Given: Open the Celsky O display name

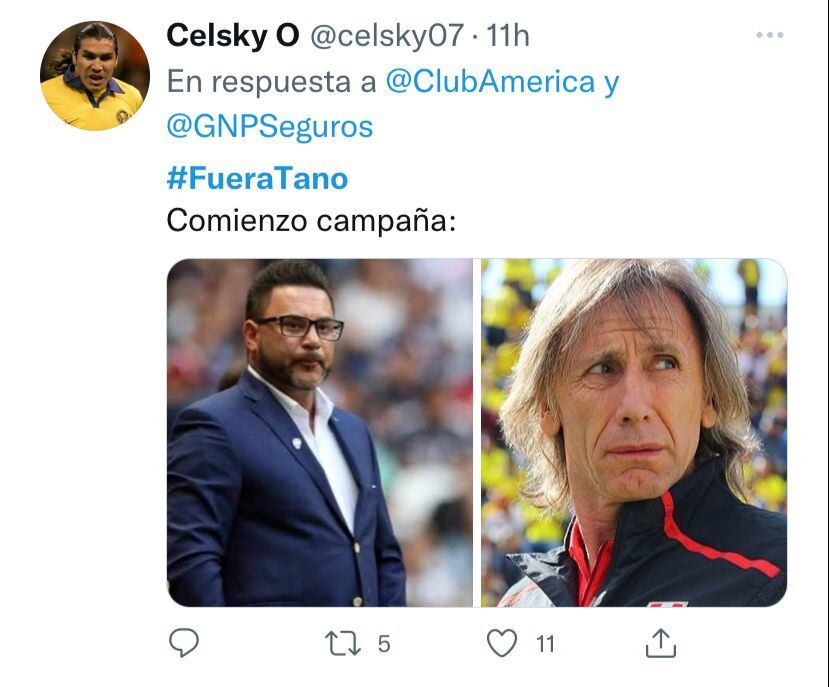Looking at the screenshot, I should click(232, 36).
